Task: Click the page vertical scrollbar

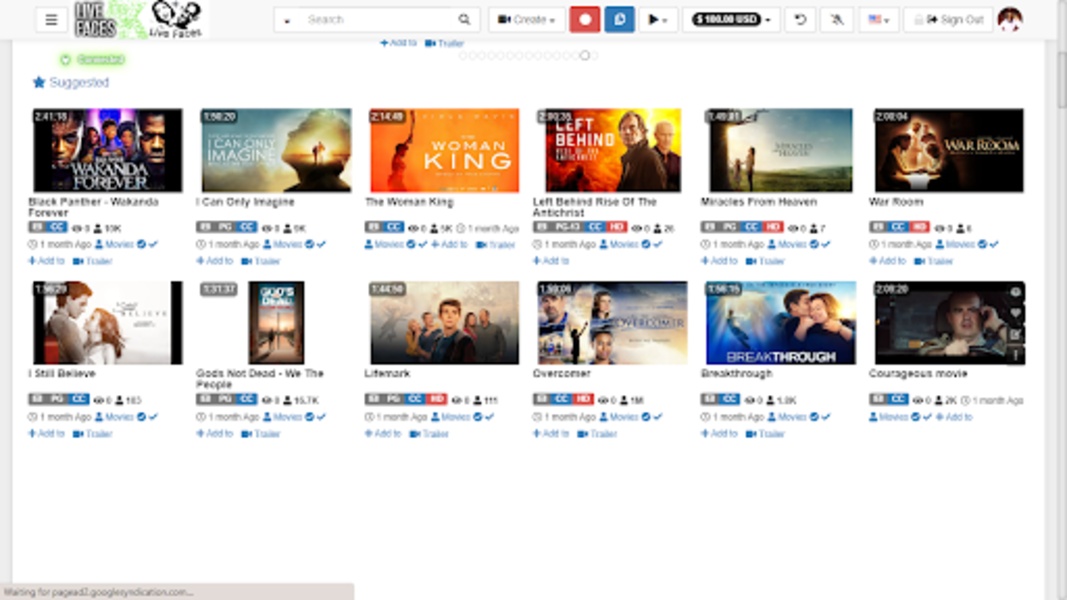Action: tap(1061, 79)
